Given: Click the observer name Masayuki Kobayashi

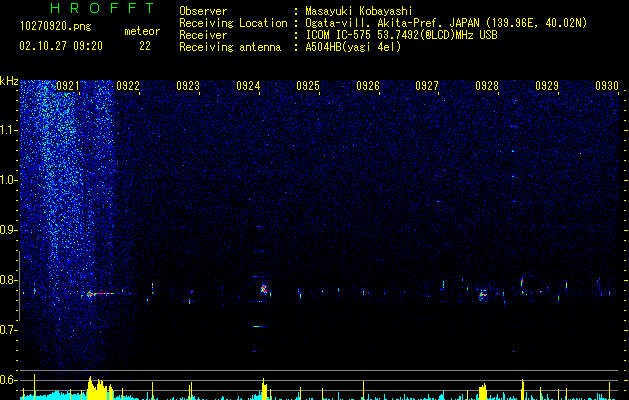Looking at the screenshot, I should coord(359,11).
